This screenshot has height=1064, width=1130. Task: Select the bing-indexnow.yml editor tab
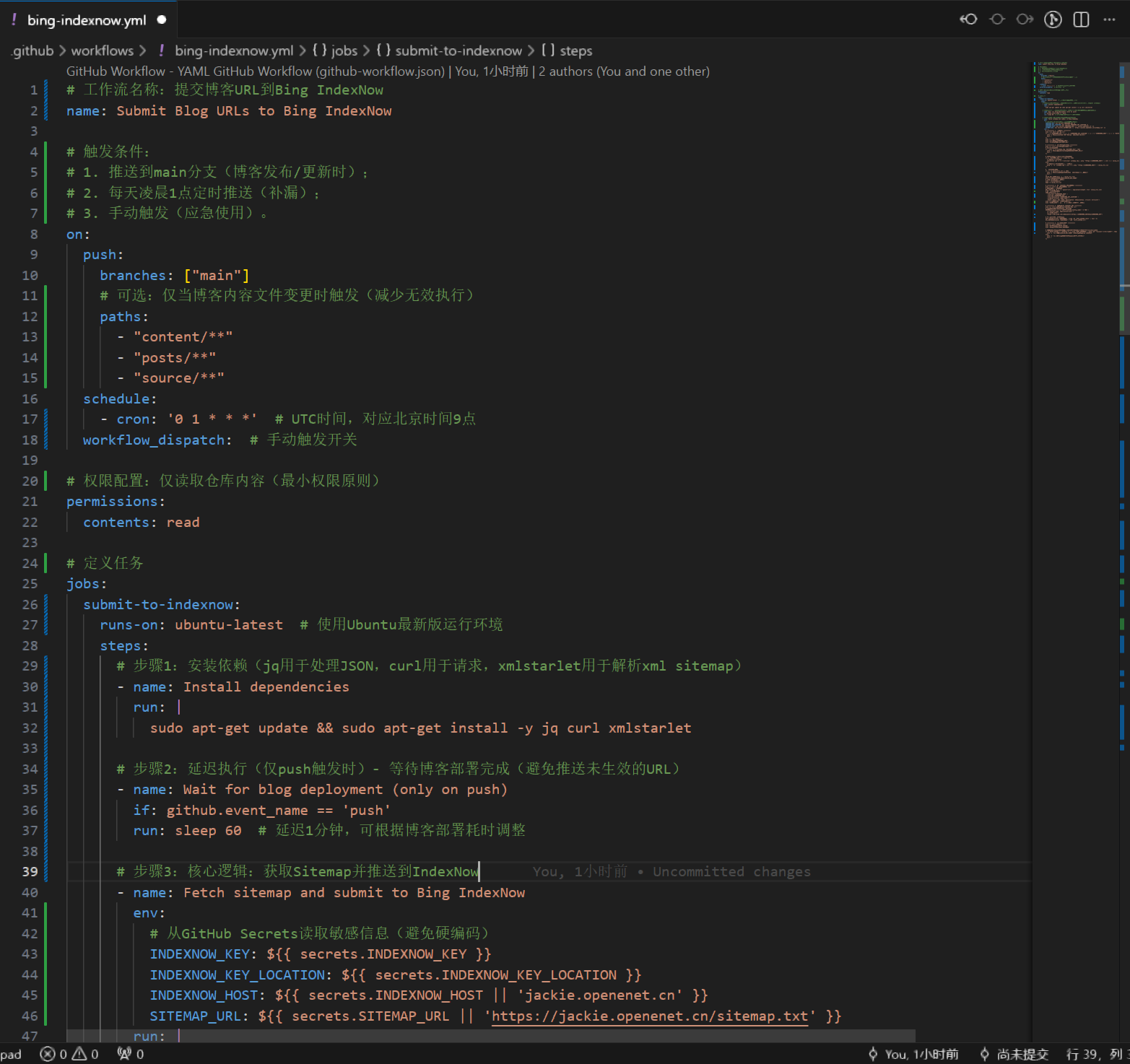pyautogui.click(x=86, y=20)
